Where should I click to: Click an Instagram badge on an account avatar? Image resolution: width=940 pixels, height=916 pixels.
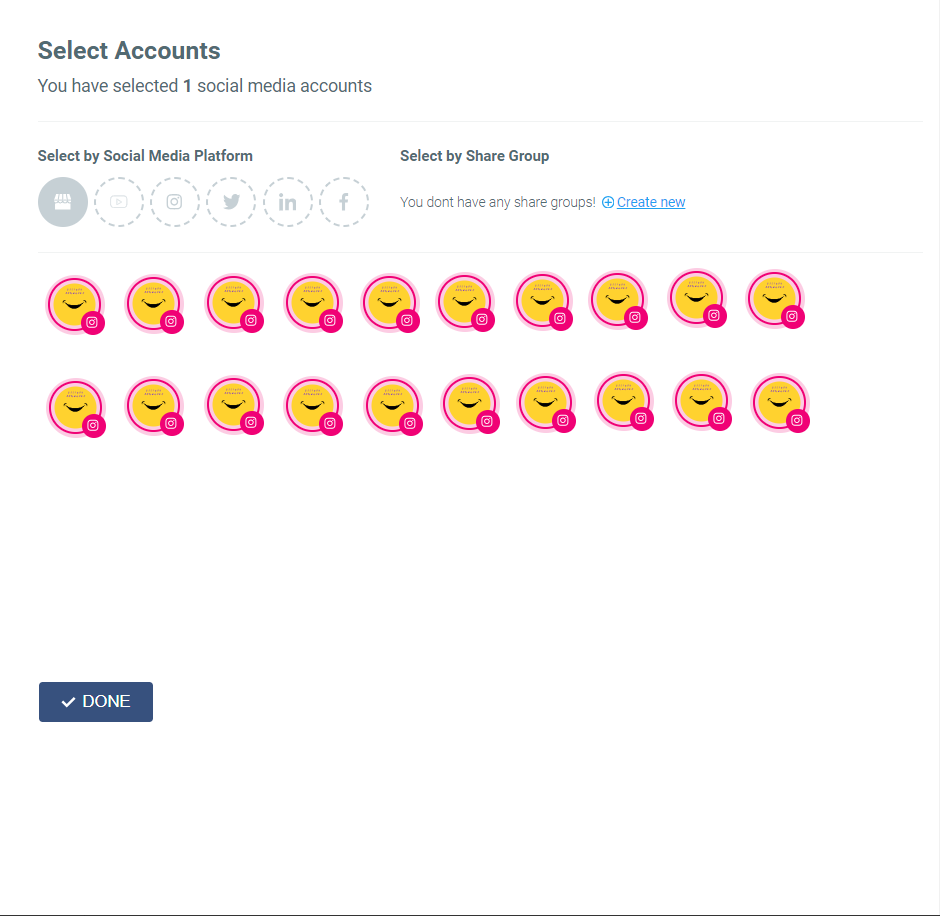tap(94, 321)
